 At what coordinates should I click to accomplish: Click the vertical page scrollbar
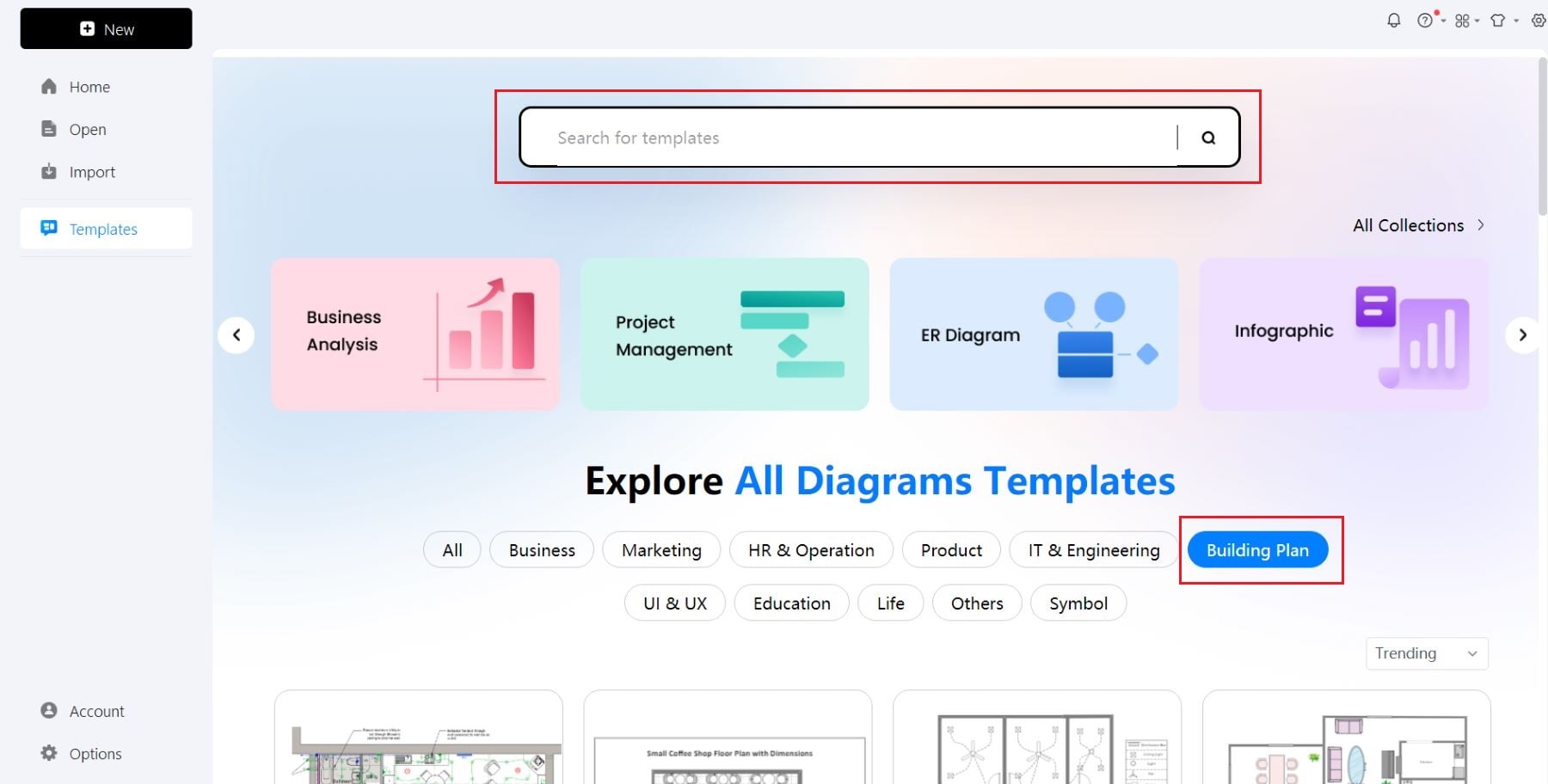point(1542,136)
